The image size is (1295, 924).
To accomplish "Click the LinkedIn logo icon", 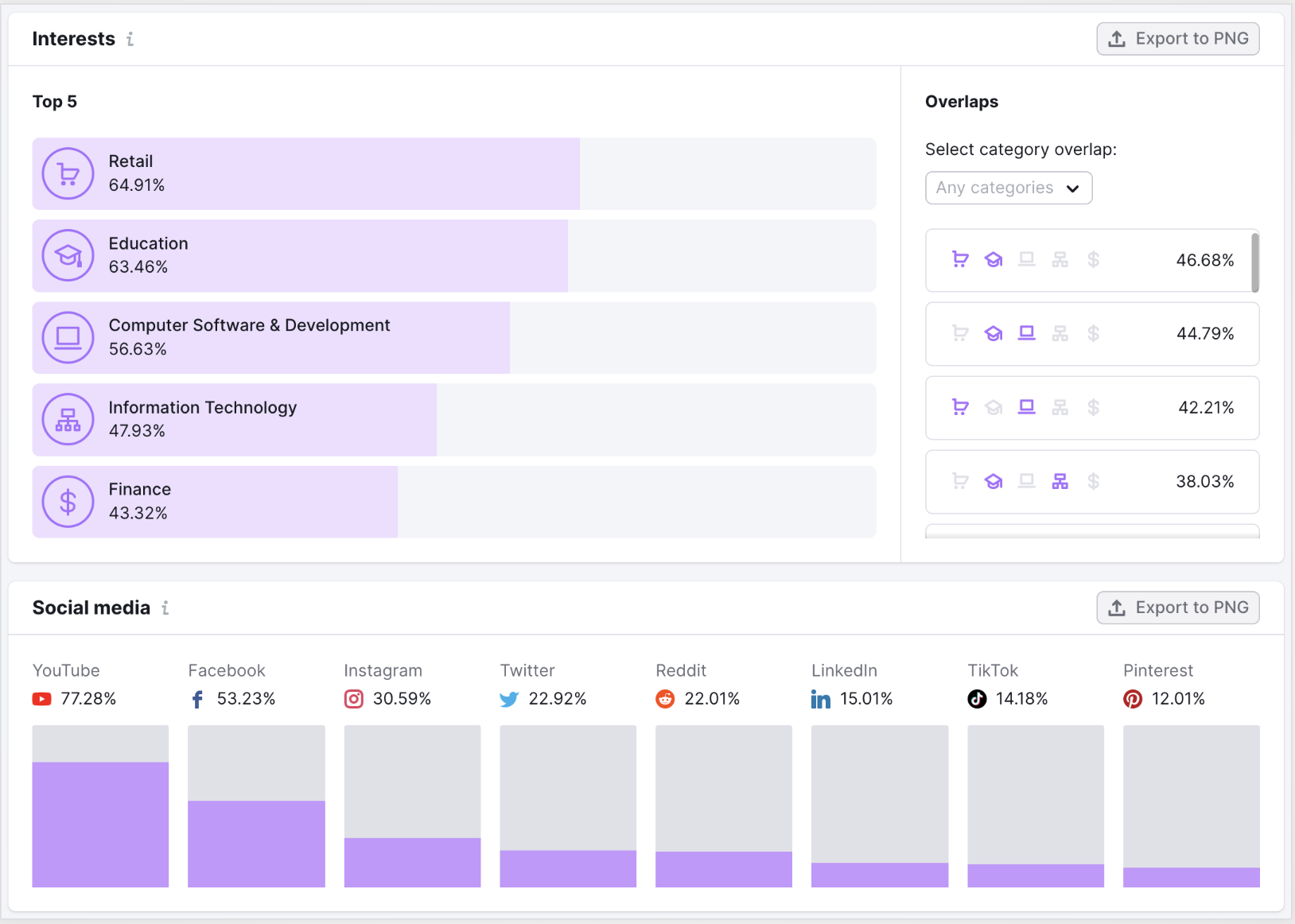I will click(x=821, y=699).
